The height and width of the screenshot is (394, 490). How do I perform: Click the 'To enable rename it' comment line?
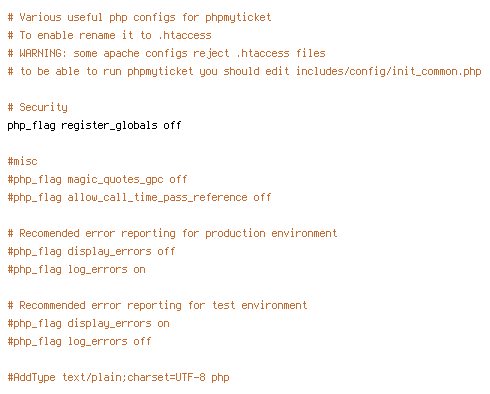109,35
